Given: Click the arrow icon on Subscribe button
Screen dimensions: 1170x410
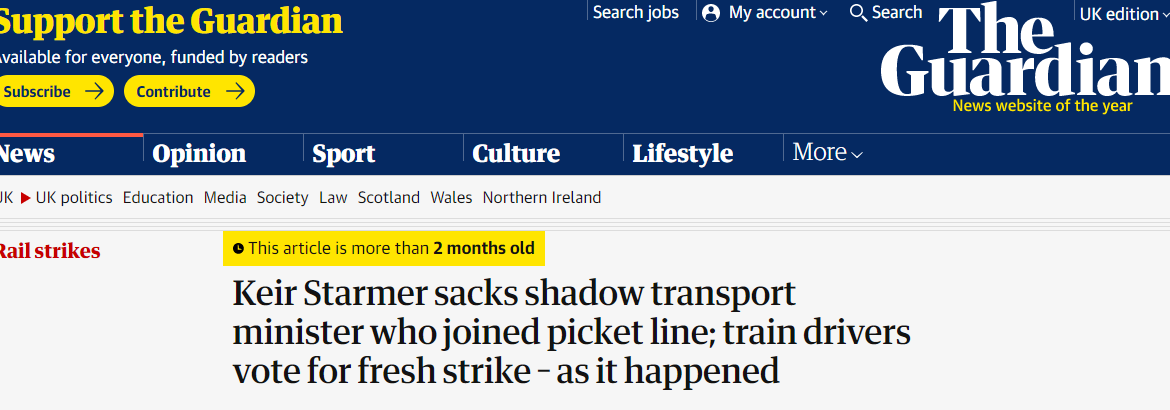Looking at the screenshot, I should click(x=93, y=91).
